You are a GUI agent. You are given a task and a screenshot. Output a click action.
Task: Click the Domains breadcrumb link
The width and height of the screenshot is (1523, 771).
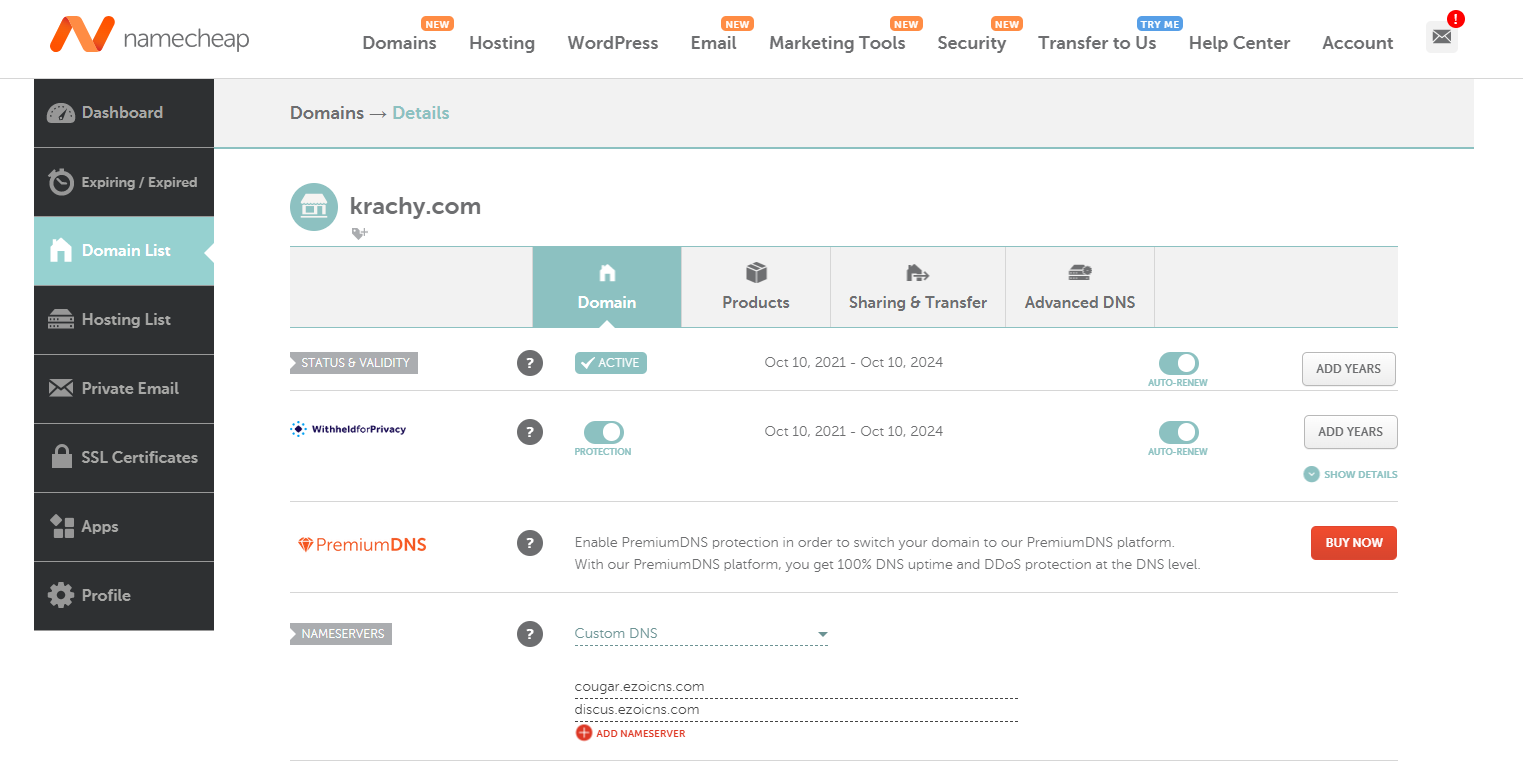point(327,113)
